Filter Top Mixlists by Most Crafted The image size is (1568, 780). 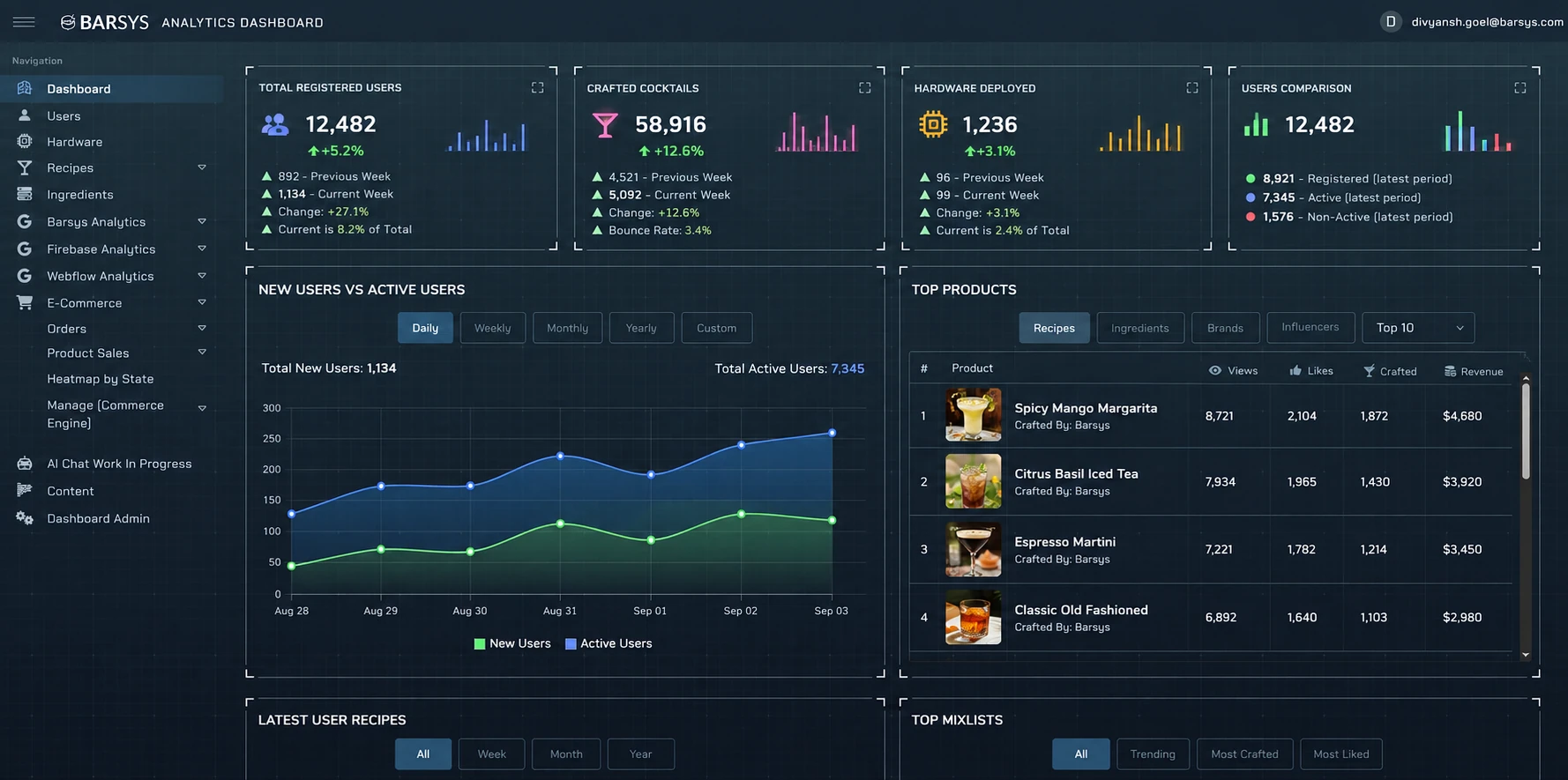click(1244, 754)
